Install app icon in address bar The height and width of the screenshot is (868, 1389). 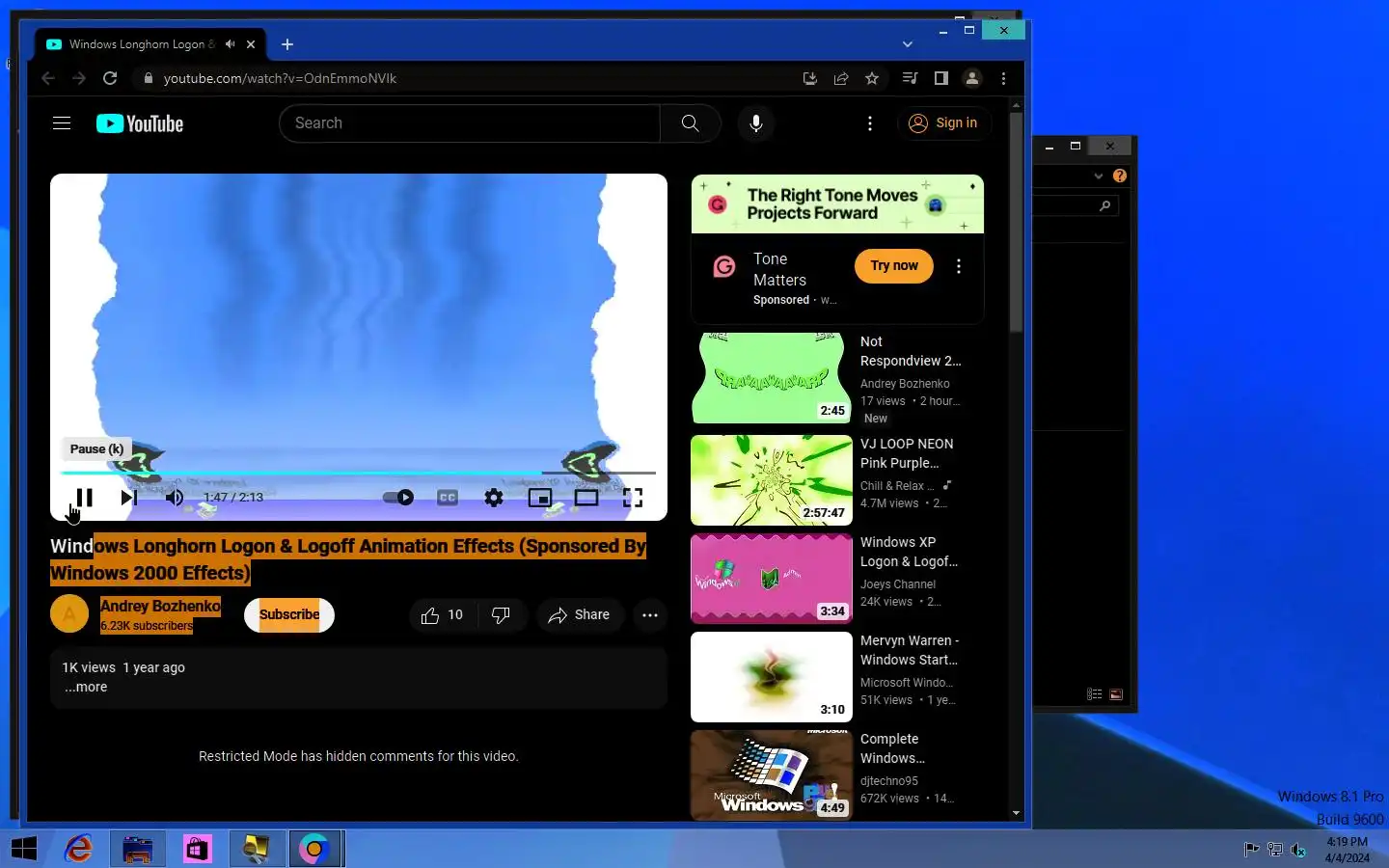click(x=810, y=78)
